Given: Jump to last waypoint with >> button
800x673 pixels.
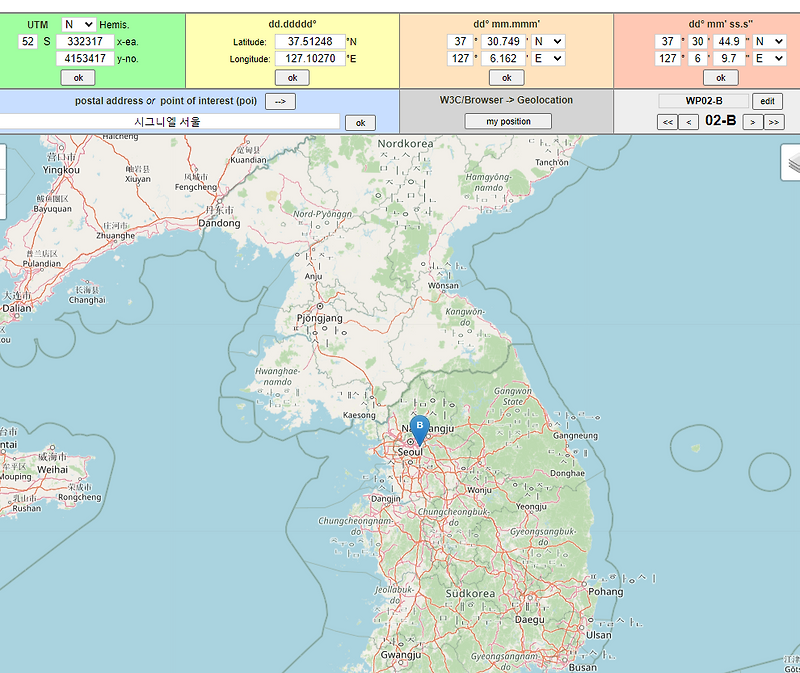Looking at the screenshot, I should pyautogui.click(x=774, y=122).
